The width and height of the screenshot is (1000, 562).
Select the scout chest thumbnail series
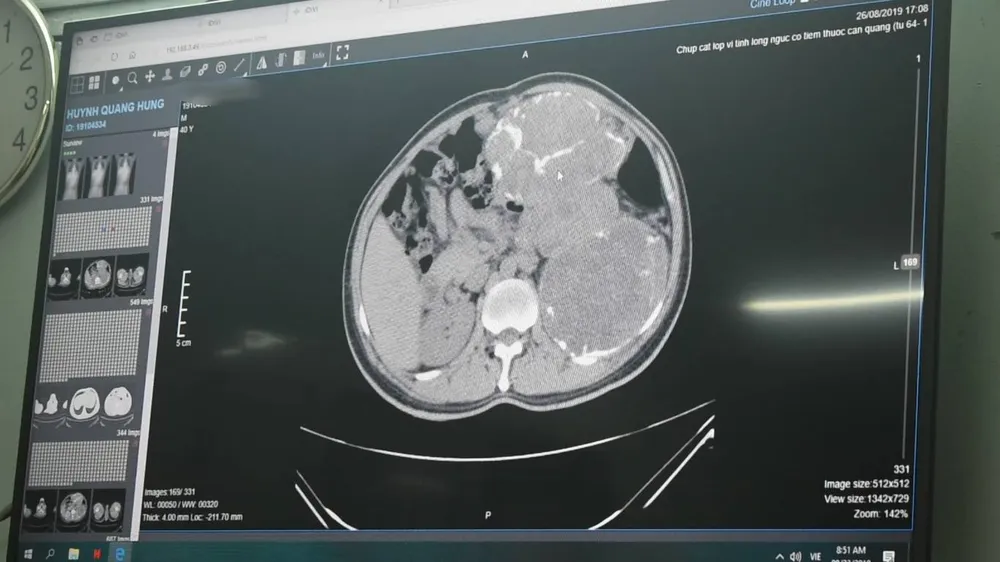point(97,176)
